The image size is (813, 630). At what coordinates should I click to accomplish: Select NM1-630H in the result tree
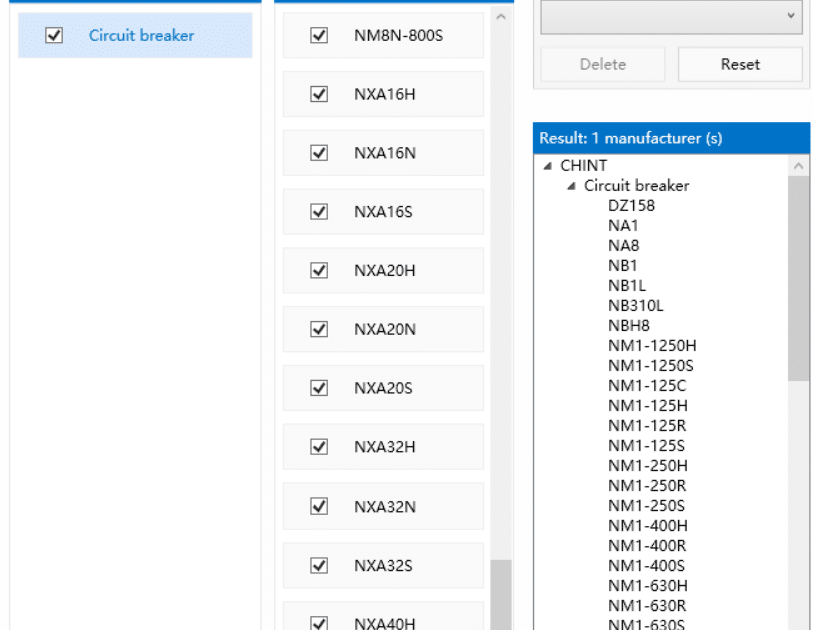[648, 585]
